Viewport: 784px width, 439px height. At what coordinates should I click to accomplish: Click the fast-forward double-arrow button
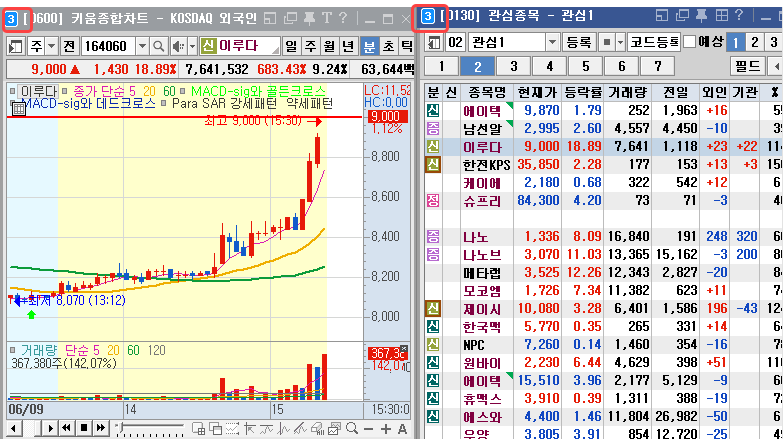tap(101, 428)
